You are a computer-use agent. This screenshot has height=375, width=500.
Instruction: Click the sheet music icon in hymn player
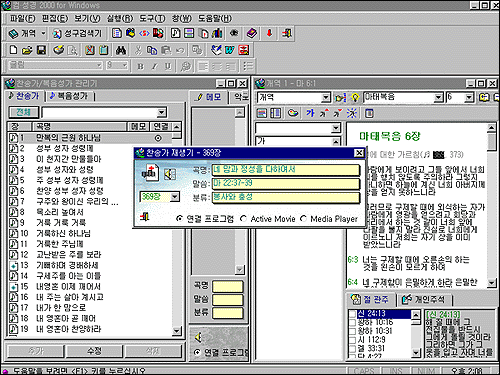[x=150, y=172]
